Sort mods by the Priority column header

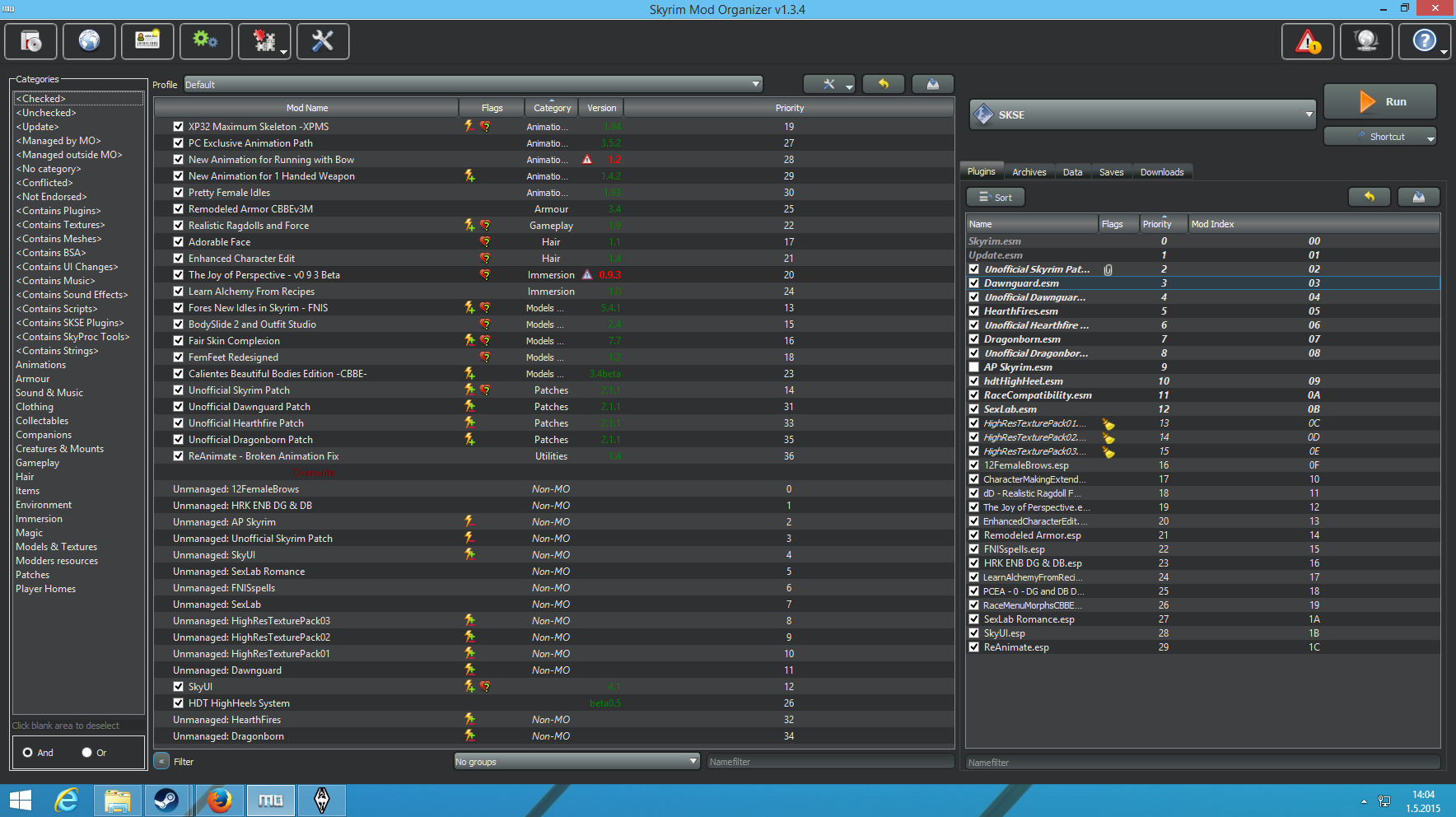pos(789,108)
